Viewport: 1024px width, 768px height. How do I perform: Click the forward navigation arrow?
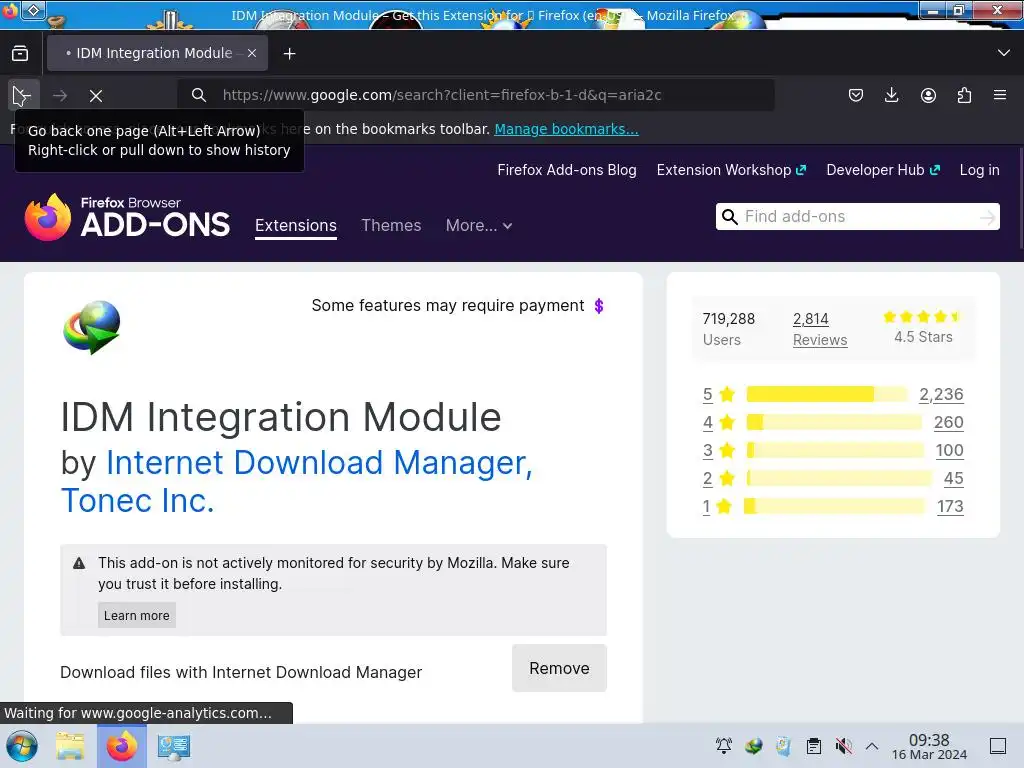pyautogui.click(x=60, y=96)
